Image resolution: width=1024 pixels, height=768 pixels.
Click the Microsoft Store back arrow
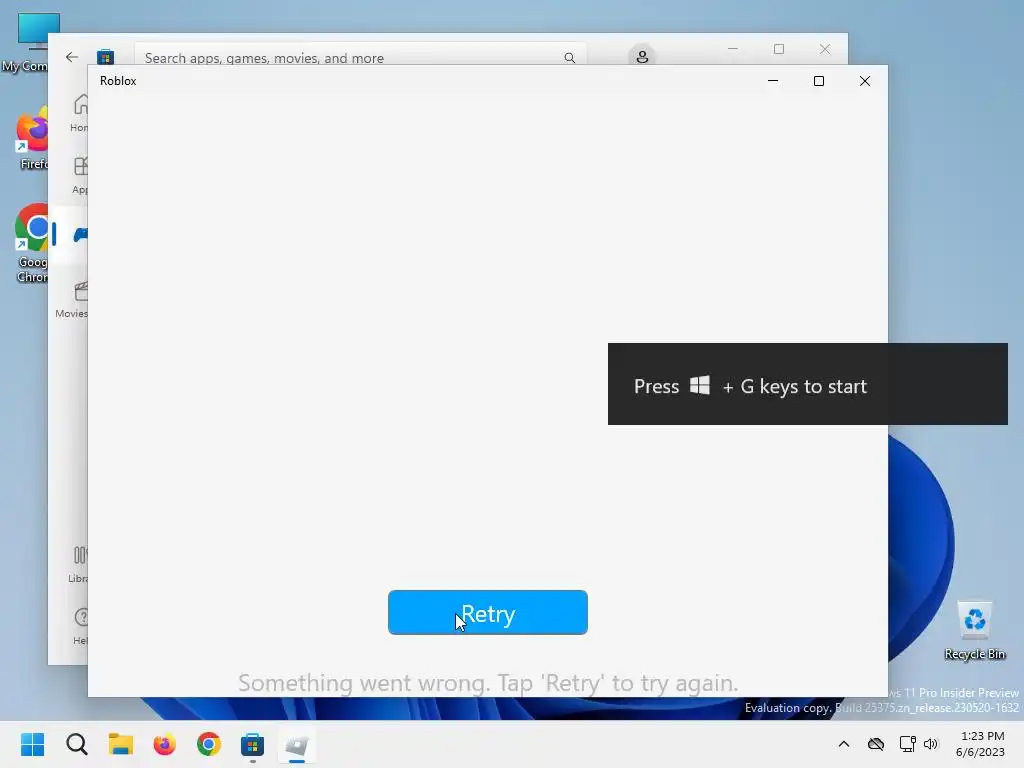click(x=72, y=57)
